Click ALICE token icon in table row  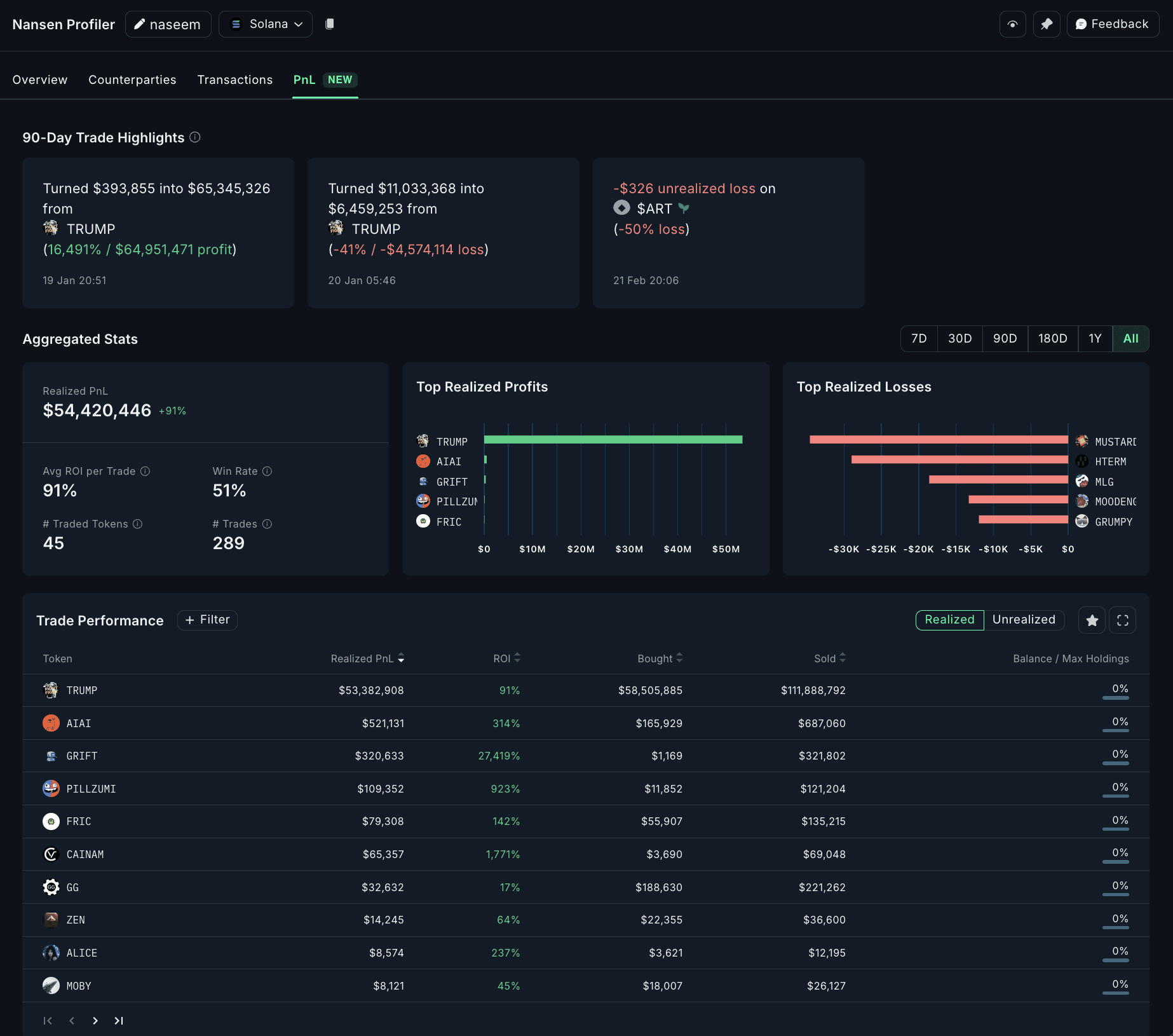[51, 953]
